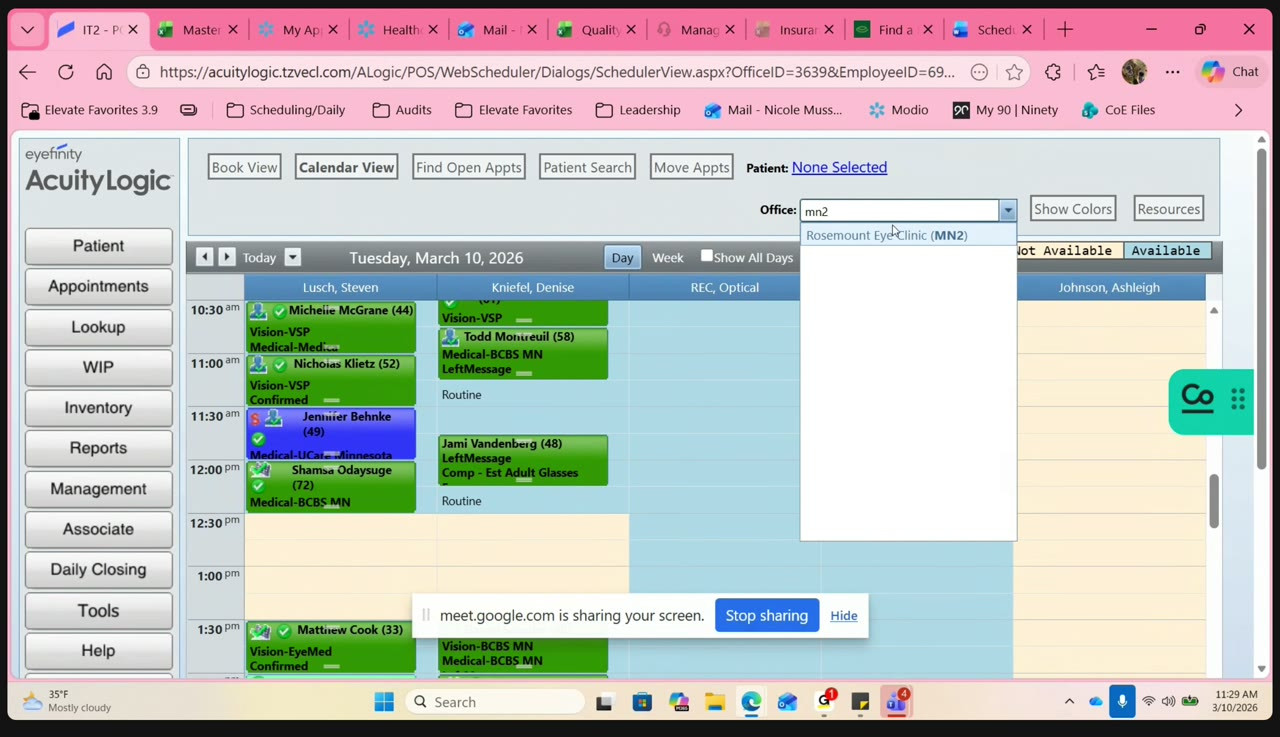Open Microsoft Store from the taskbar
Screen dimensions: 1280x737
tap(642, 702)
